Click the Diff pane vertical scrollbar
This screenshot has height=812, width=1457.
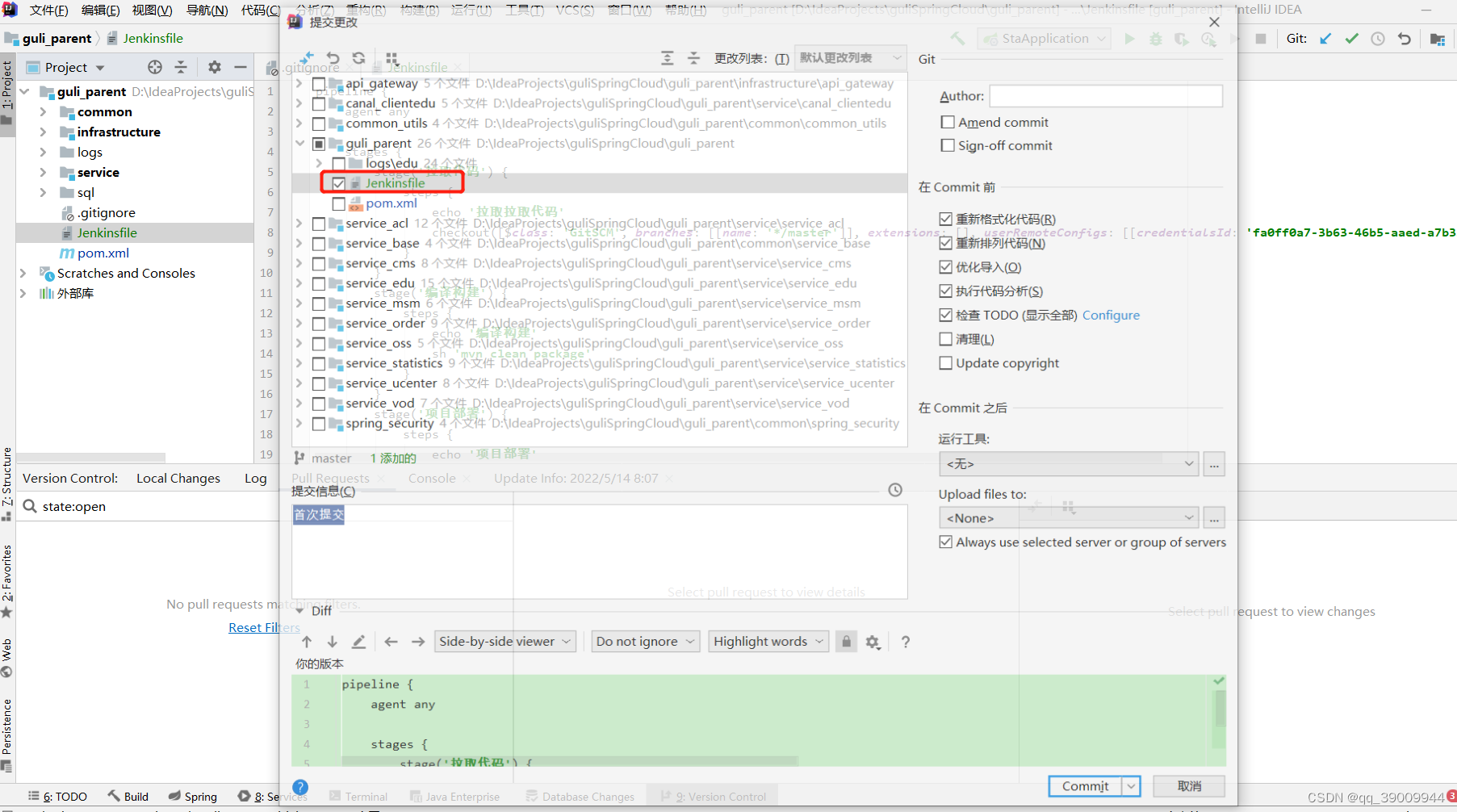pyautogui.click(x=1220, y=710)
